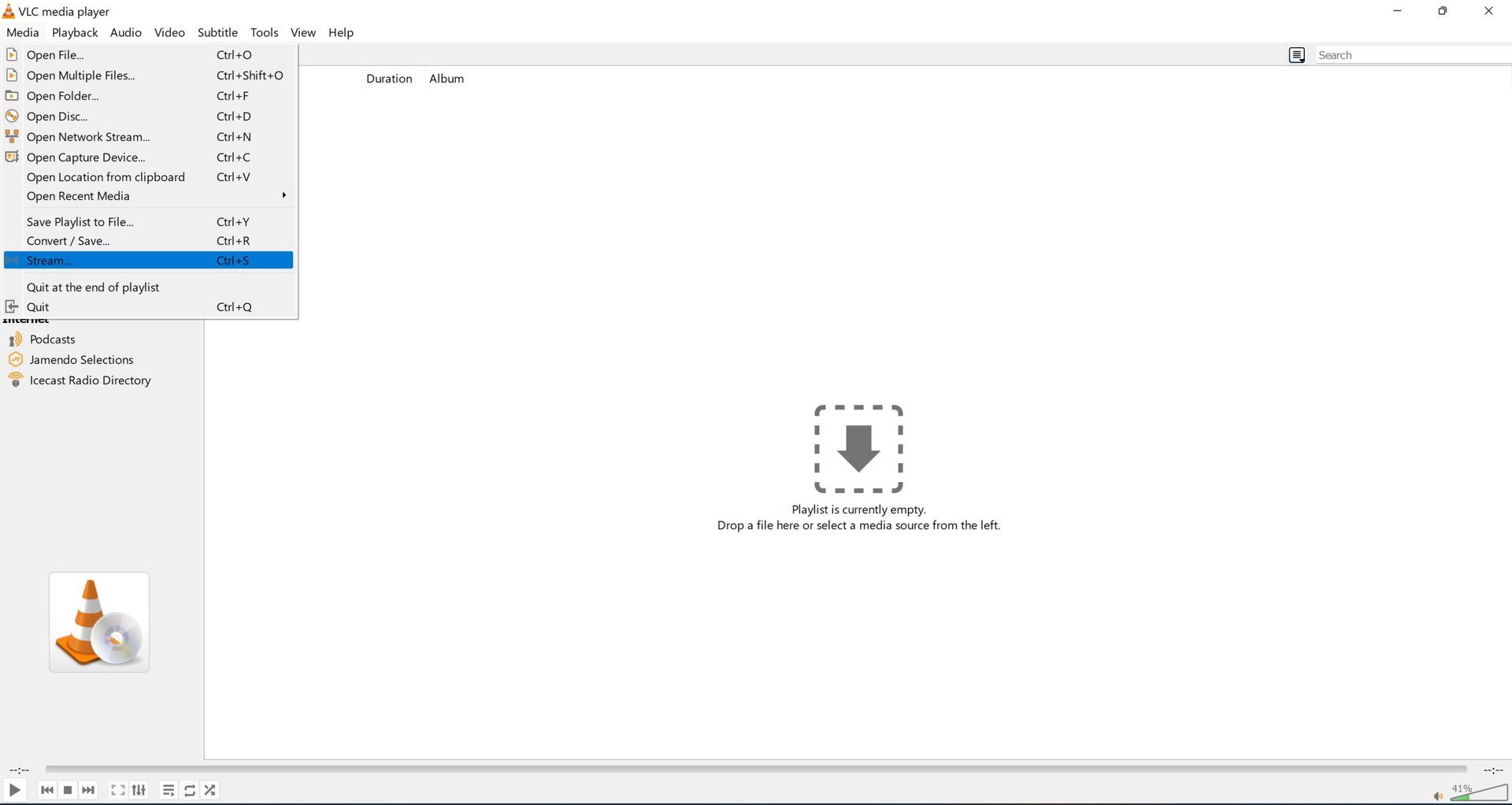
Task: Toggle fullscreen video mode
Action: pyautogui.click(x=118, y=789)
